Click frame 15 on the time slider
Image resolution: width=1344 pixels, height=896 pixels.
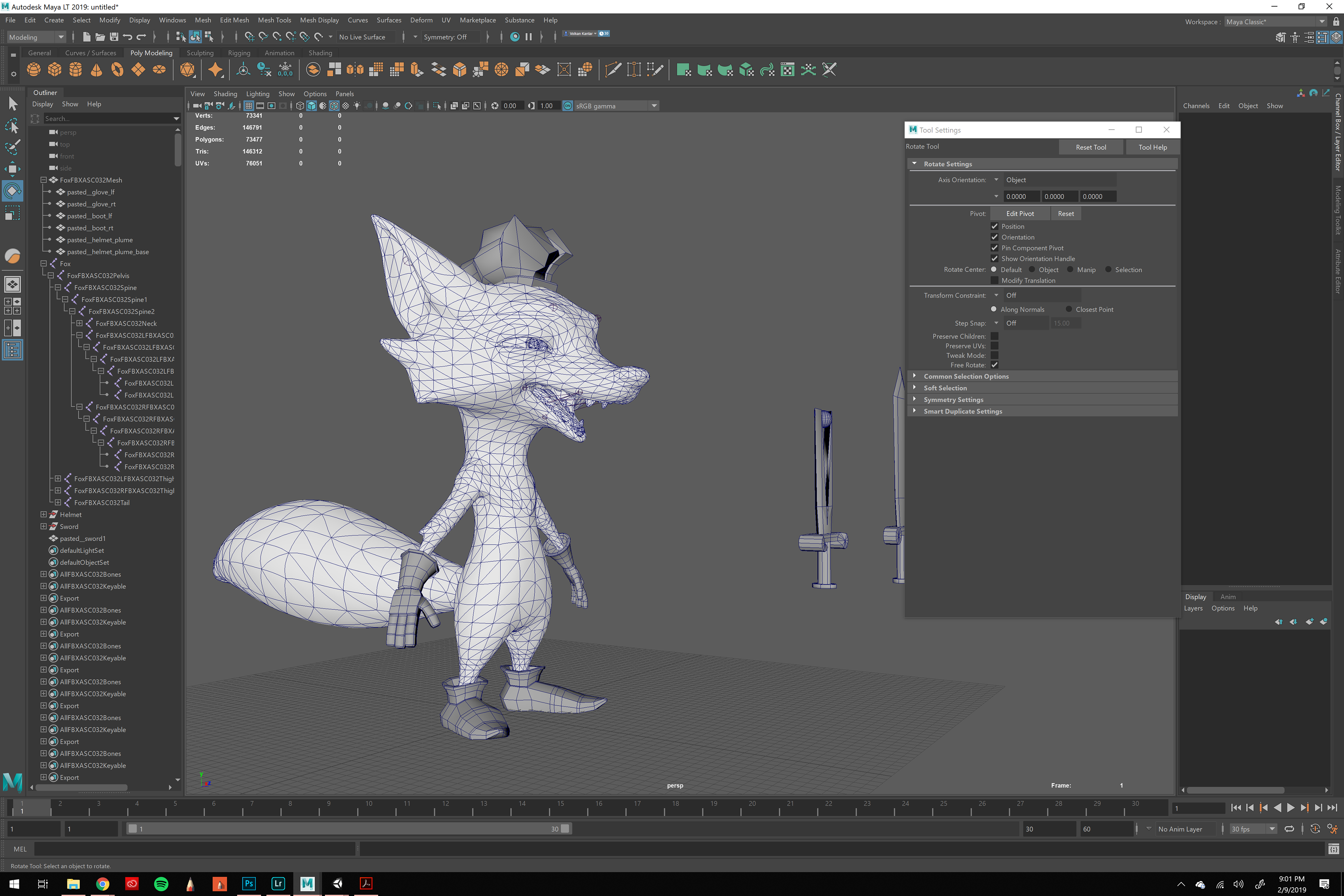tap(561, 807)
